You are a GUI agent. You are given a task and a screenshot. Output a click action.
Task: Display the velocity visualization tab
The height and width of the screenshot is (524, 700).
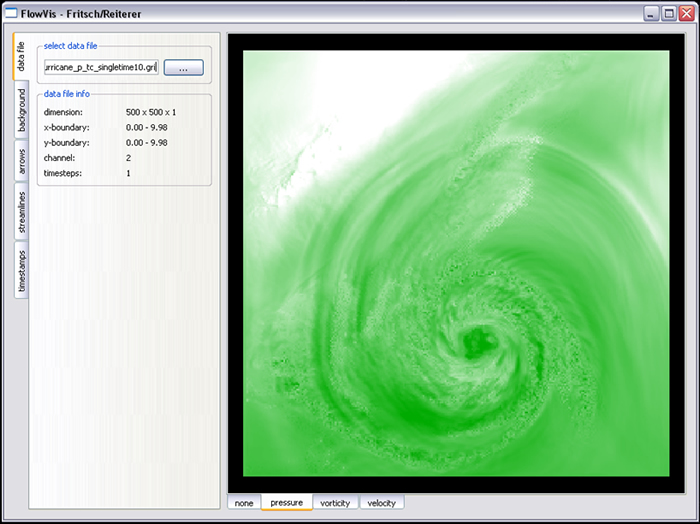tap(381, 503)
